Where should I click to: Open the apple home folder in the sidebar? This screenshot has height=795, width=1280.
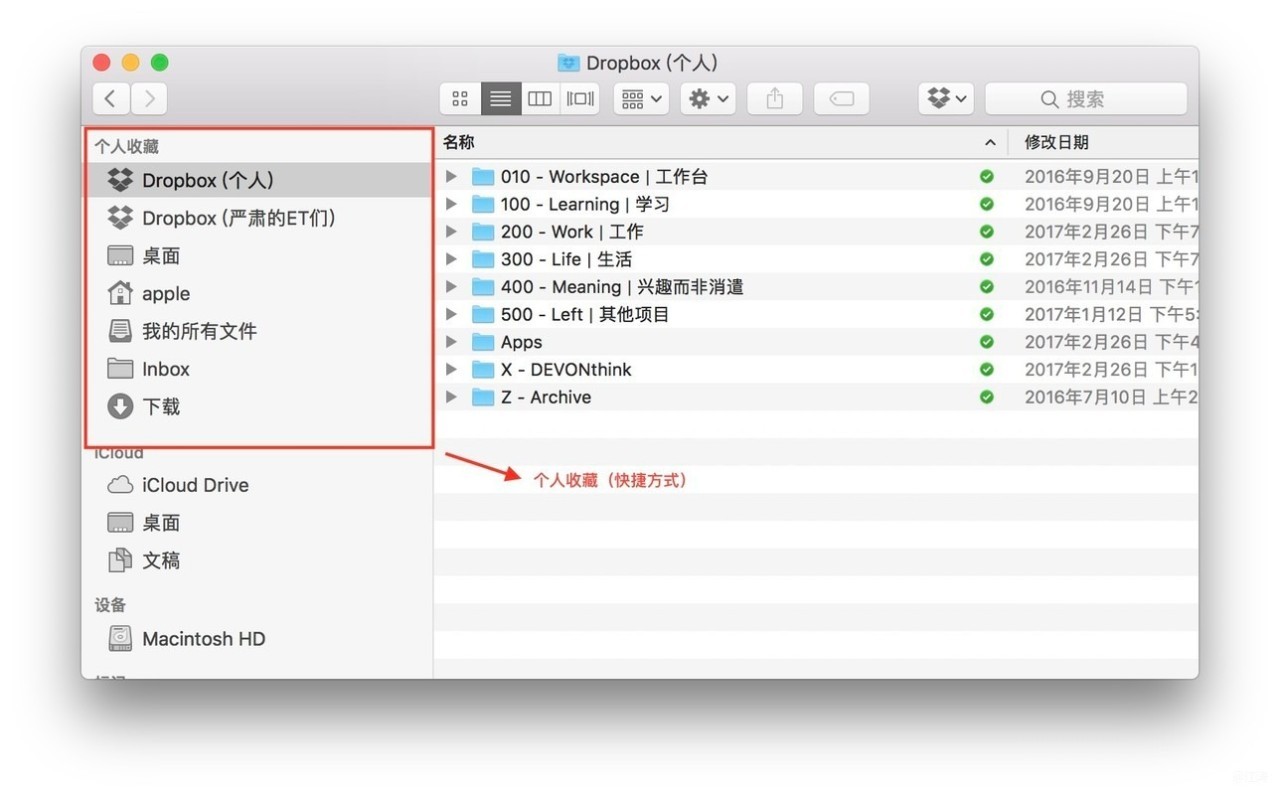(x=258, y=293)
